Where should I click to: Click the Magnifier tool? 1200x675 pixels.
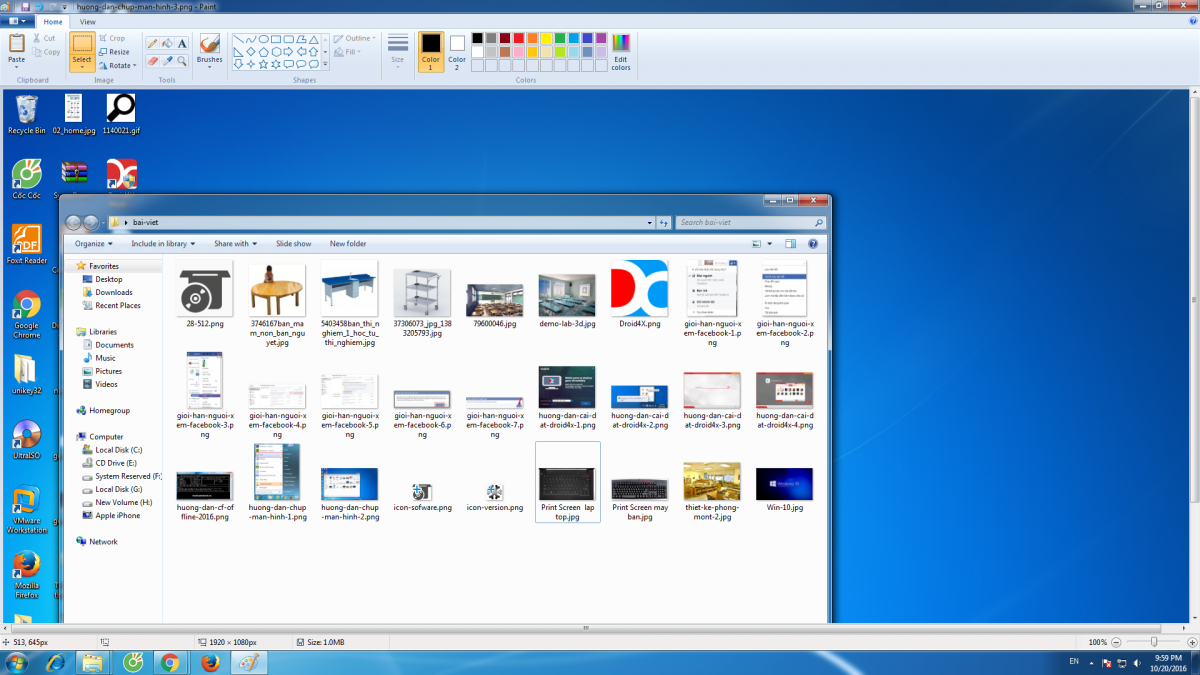(182, 61)
